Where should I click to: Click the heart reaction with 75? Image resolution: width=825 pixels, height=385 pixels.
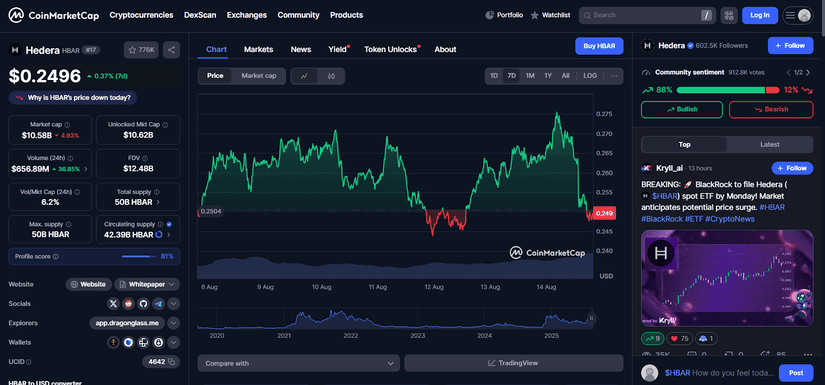(680, 339)
